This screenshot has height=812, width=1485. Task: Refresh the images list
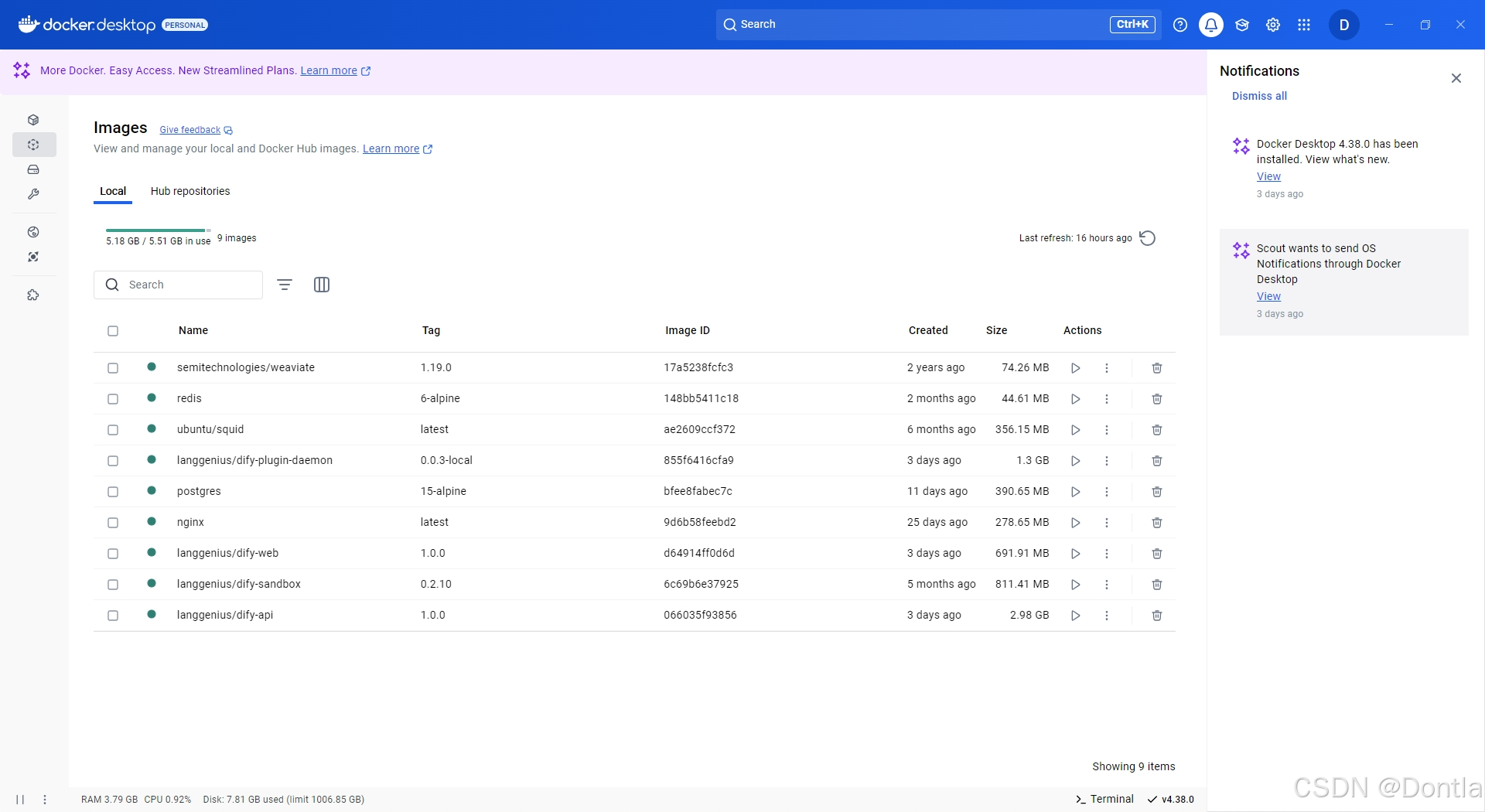click(1148, 238)
